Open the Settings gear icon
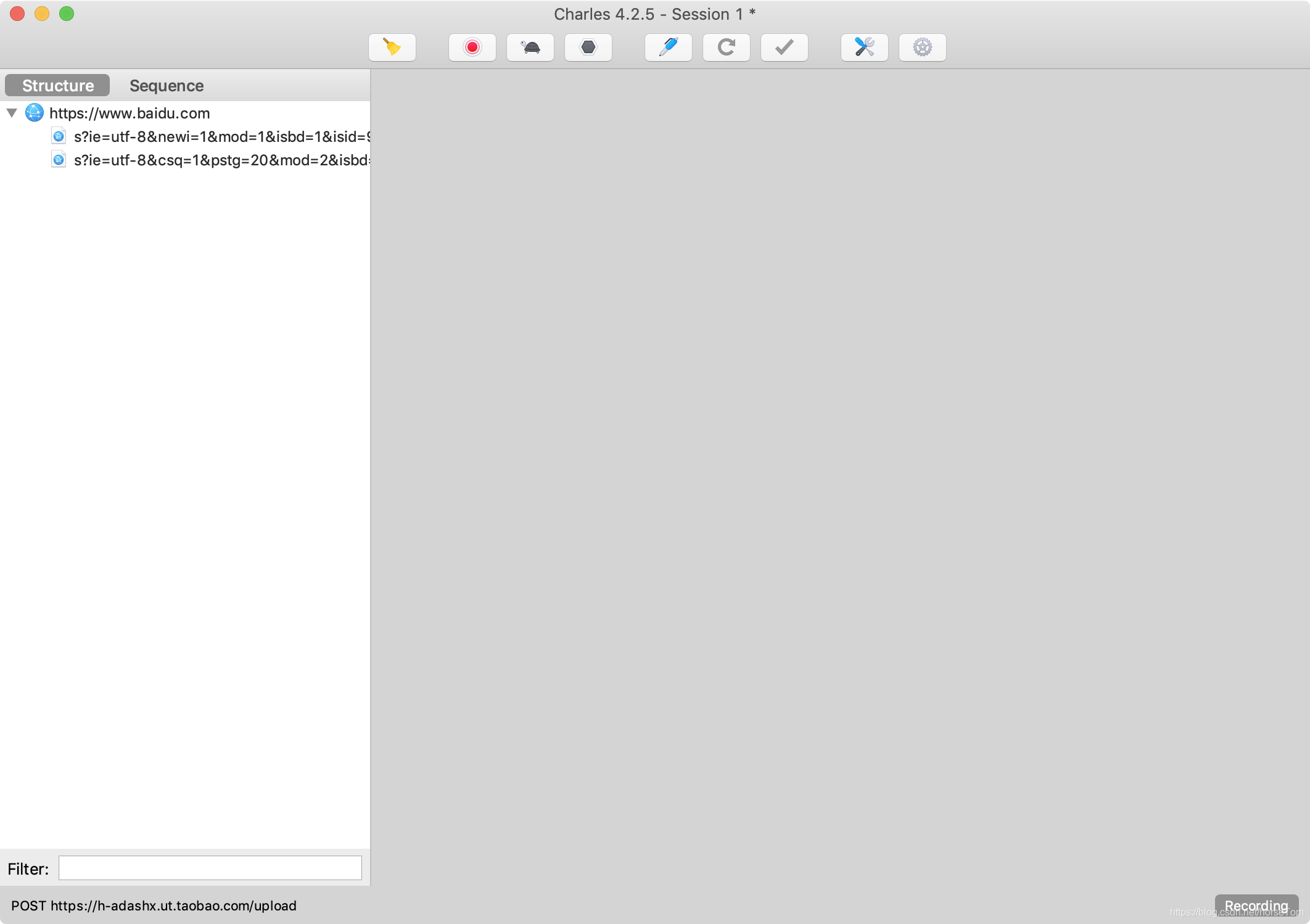The image size is (1310, 924). (923, 47)
